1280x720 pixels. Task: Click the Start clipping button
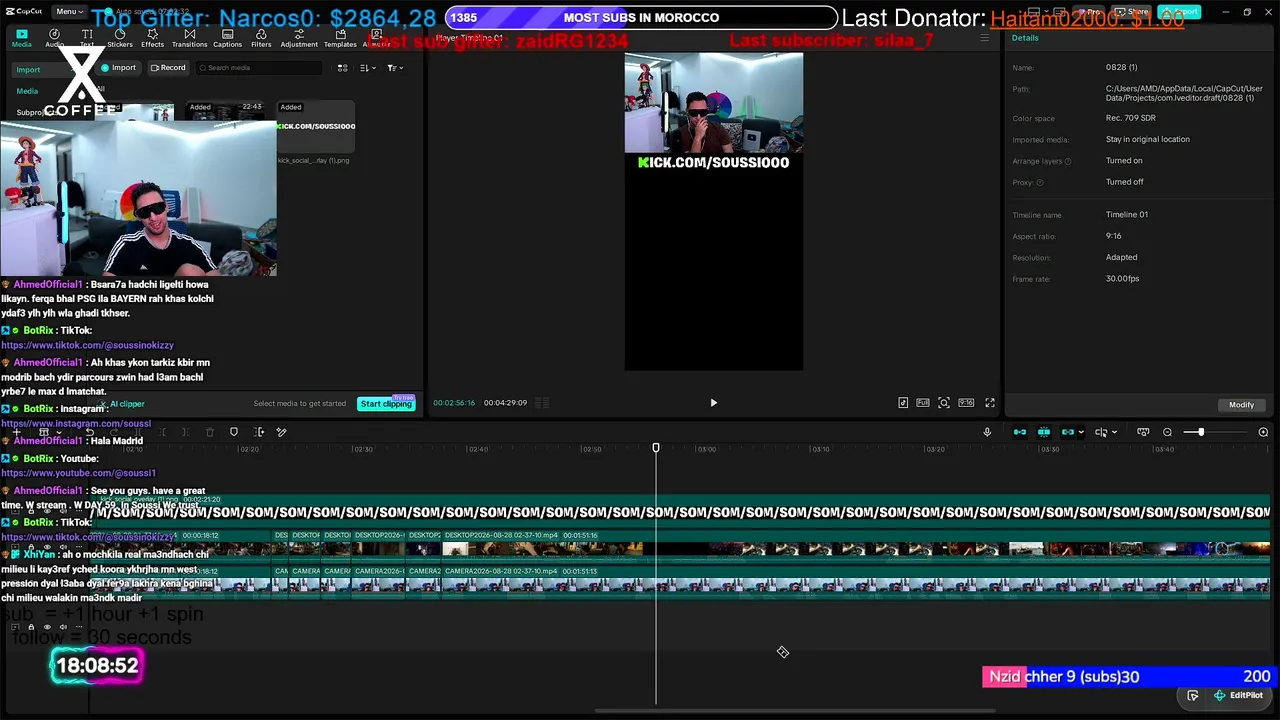click(x=386, y=403)
